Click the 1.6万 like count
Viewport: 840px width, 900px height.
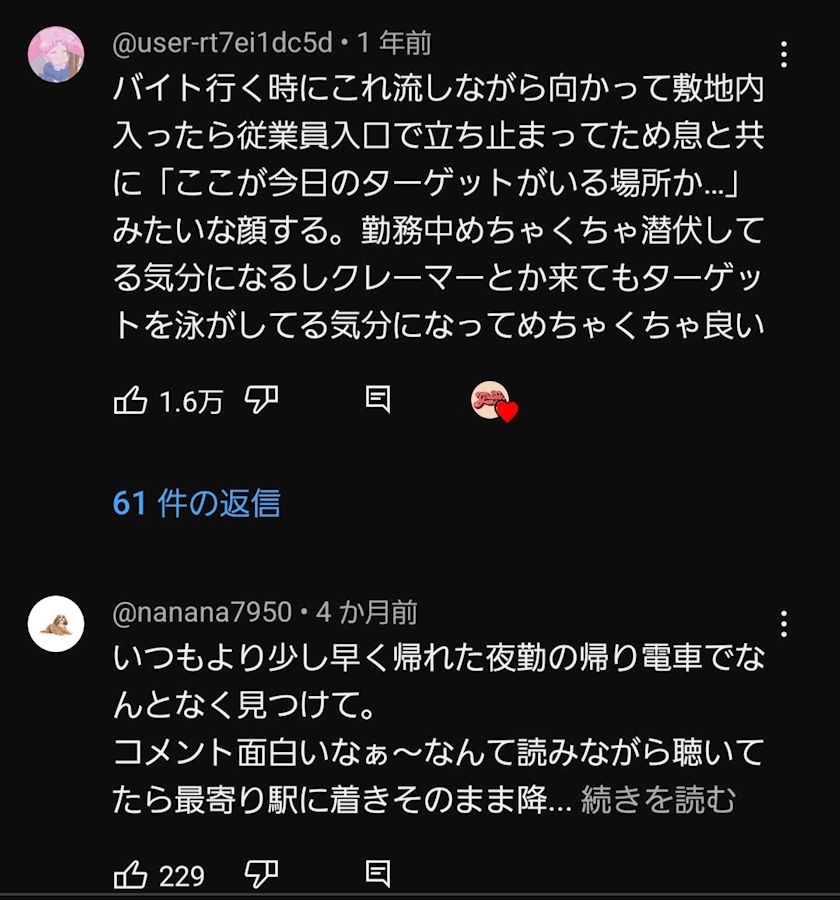[x=192, y=402]
